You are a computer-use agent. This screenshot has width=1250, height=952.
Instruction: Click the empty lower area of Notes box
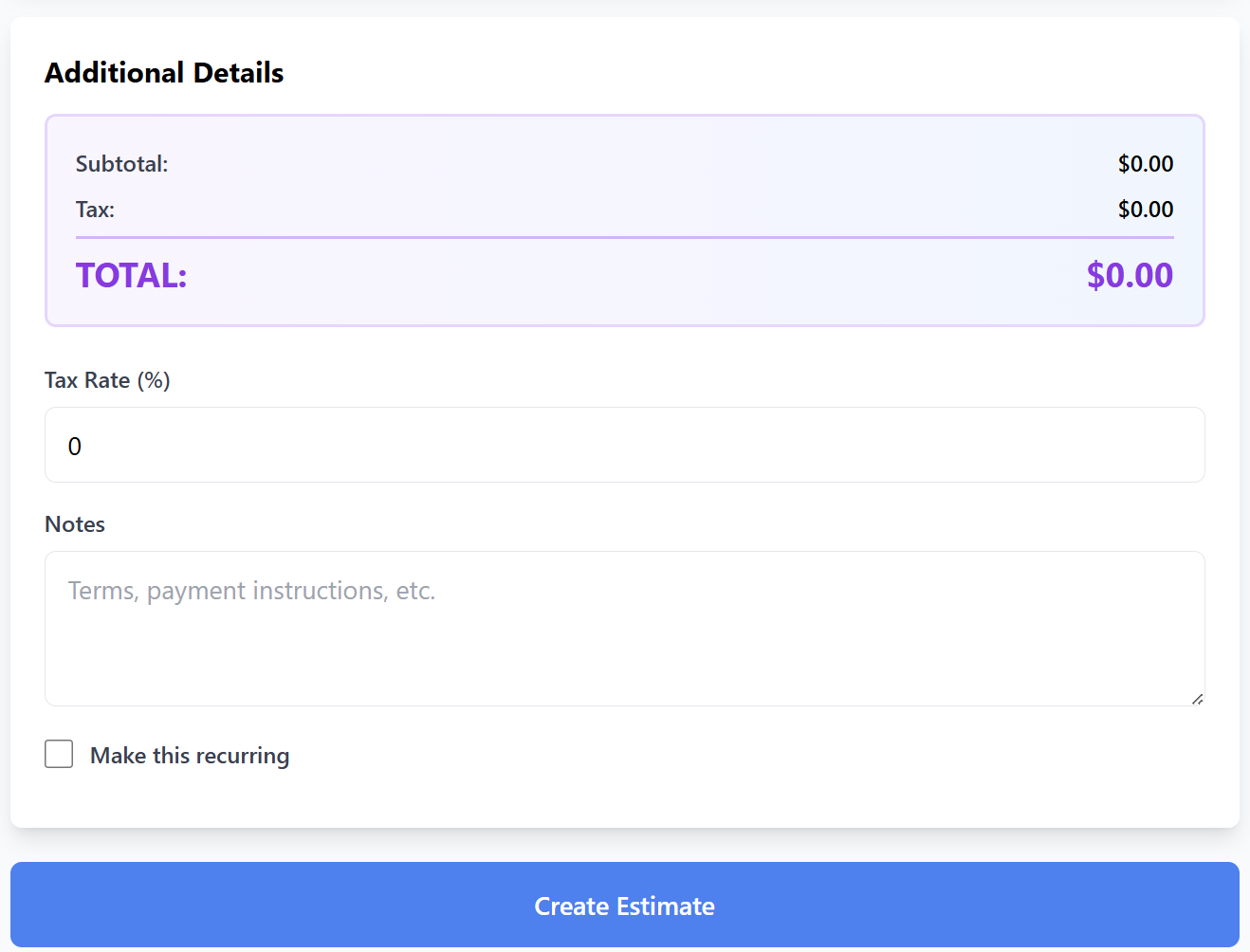click(624, 668)
